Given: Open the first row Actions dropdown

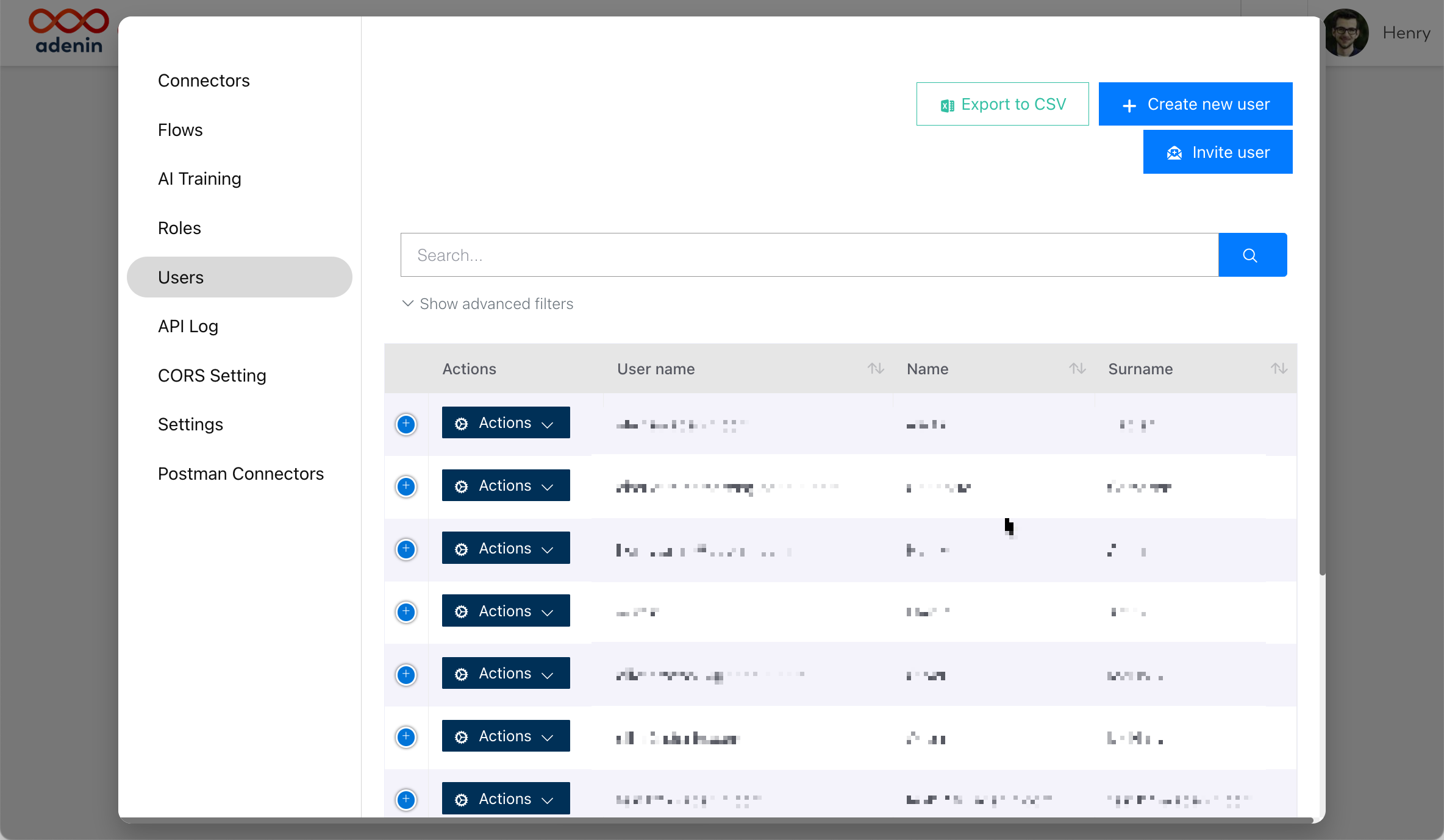Looking at the screenshot, I should pyautogui.click(x=506, y=423).
